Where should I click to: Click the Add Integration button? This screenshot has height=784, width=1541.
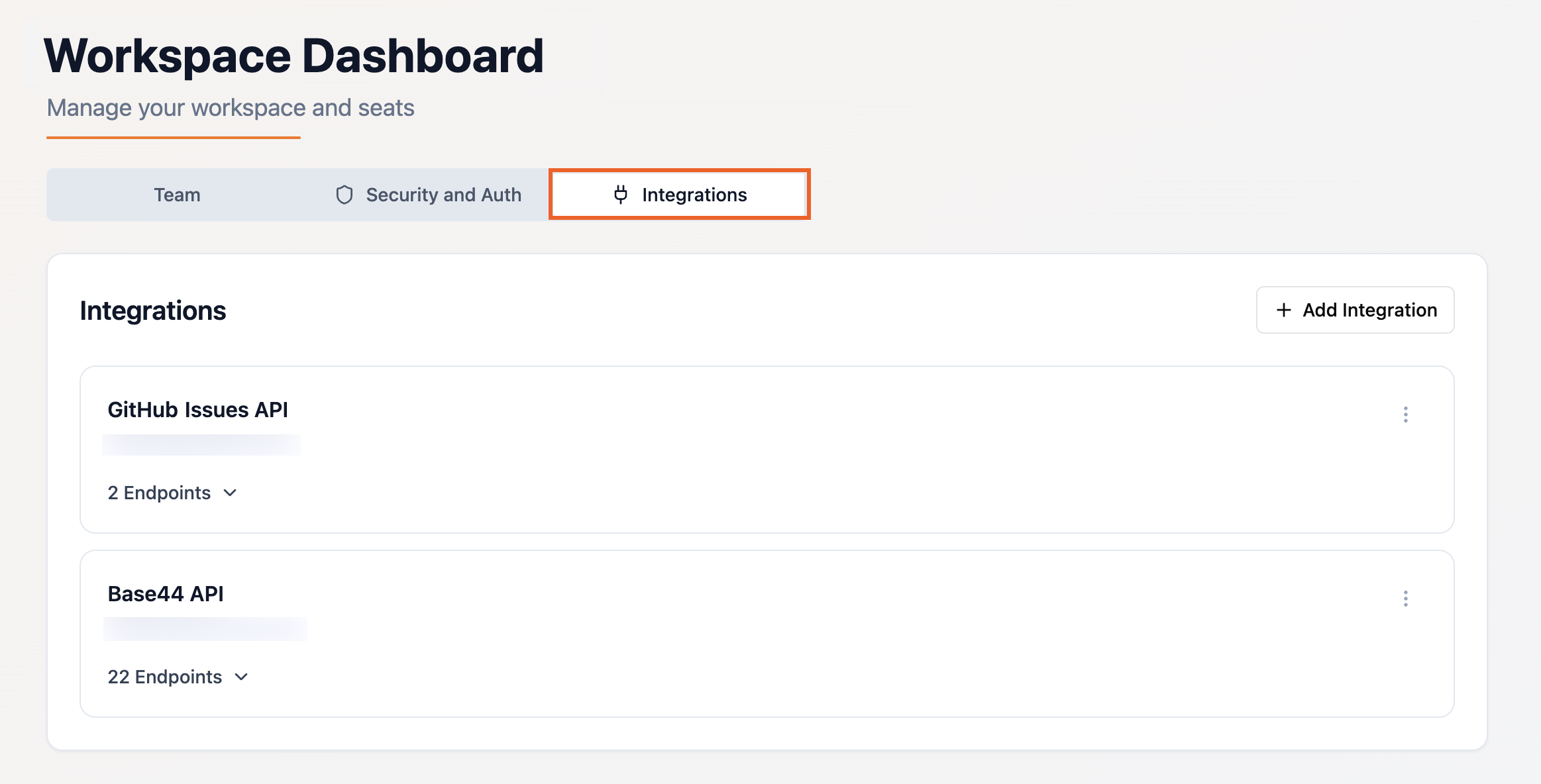click(x=1354, y=309)
